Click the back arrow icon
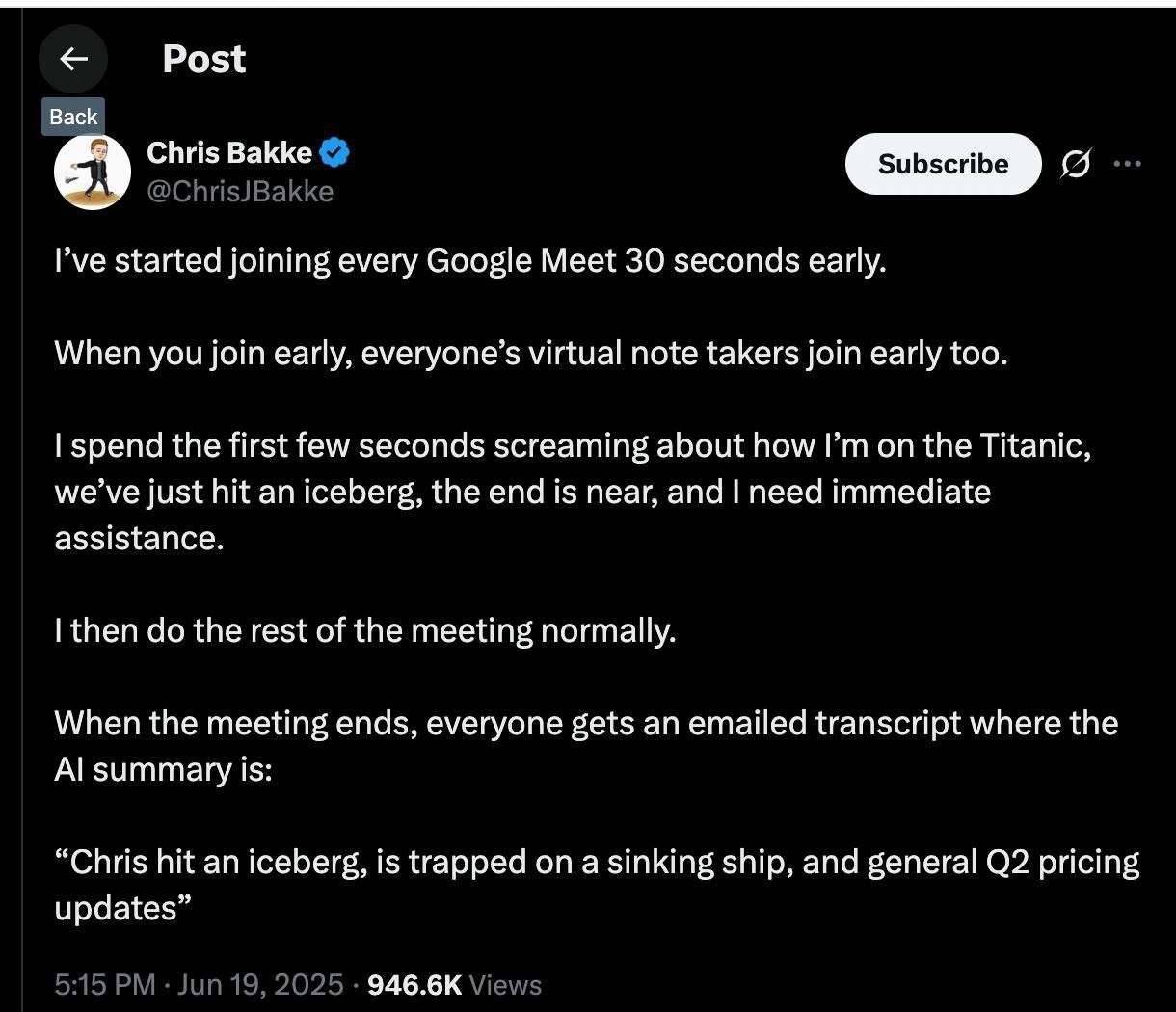The image size is (1176, 1012). 73,59
